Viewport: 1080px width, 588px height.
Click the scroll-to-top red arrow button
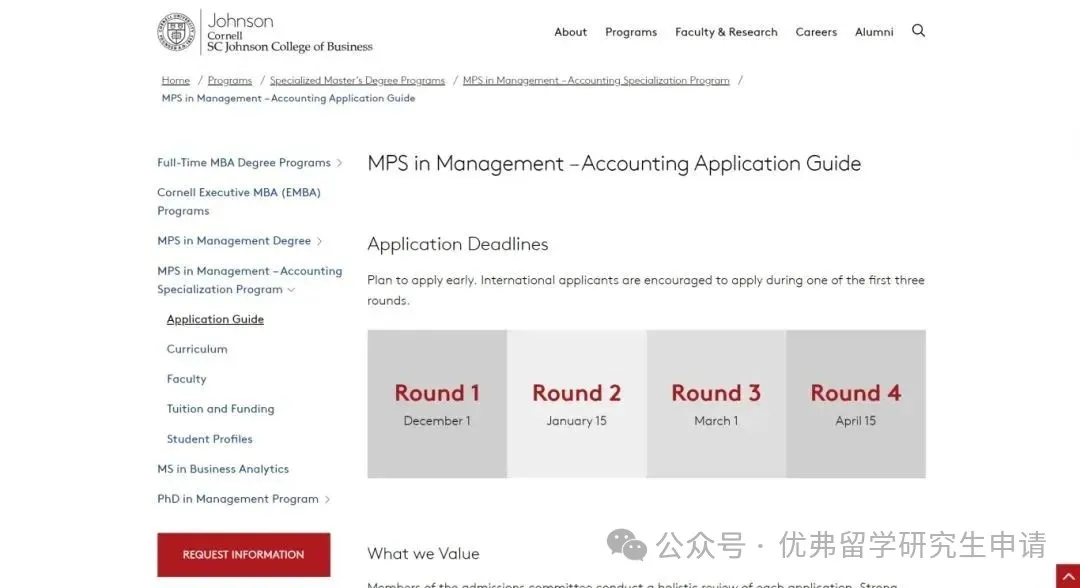tap(1068, 576)
